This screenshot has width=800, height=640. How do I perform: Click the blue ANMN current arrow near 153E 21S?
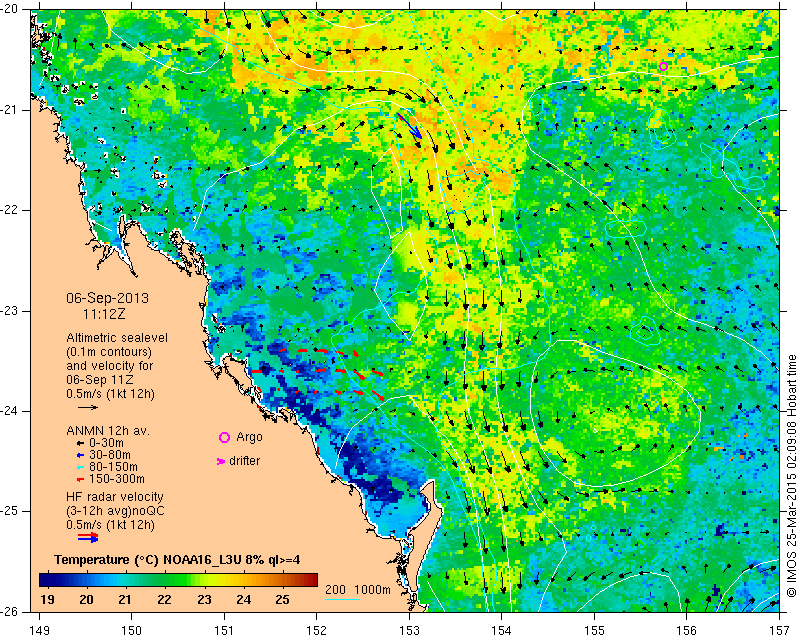click(410, 126)
